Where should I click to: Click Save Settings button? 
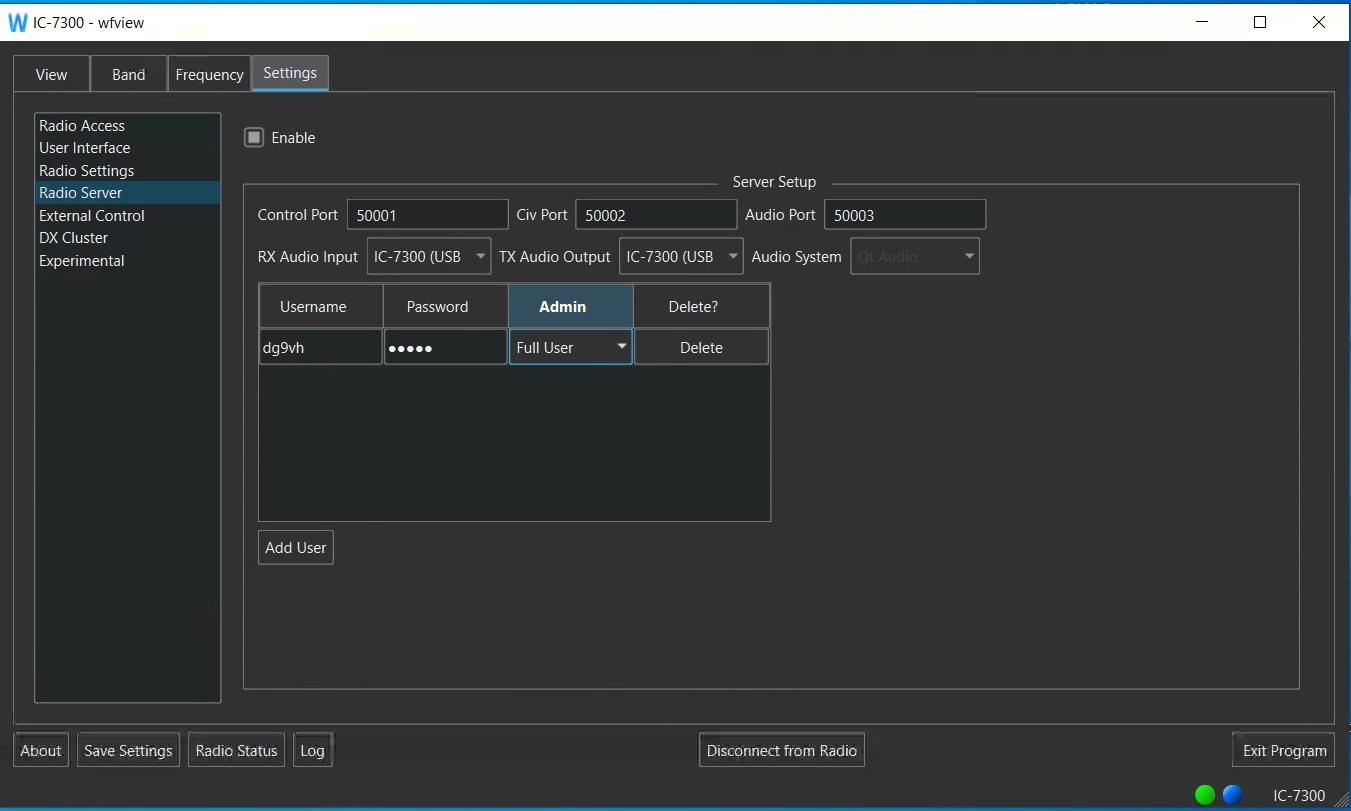(x=128, y=750)
